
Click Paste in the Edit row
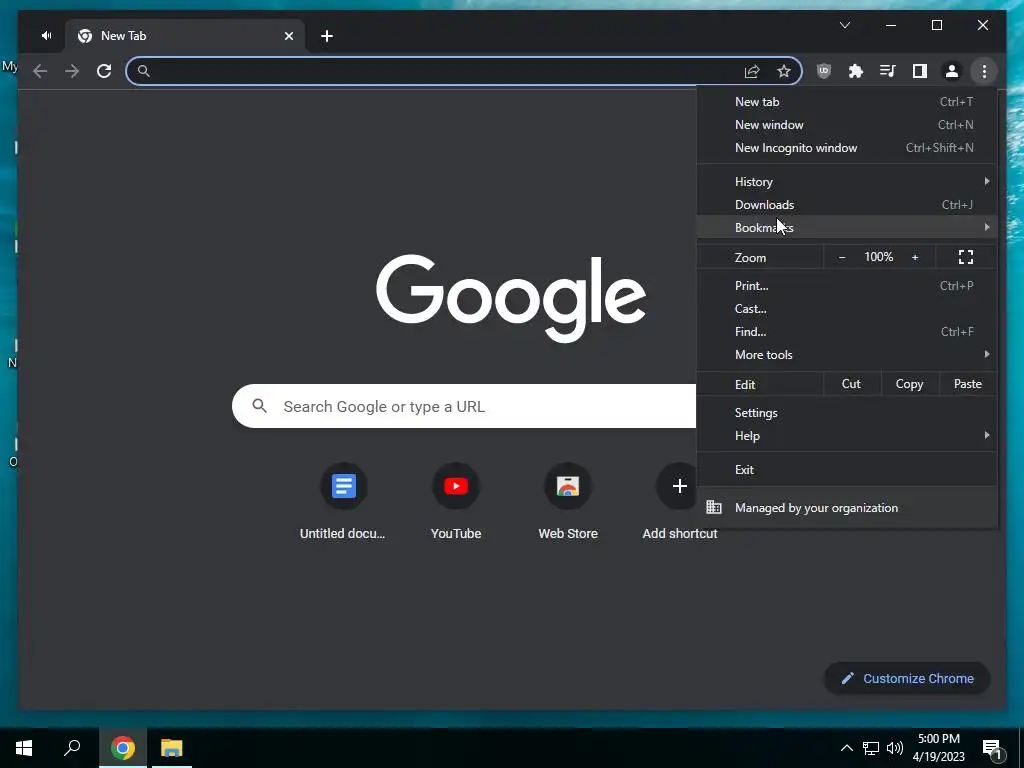coord(967,384)
